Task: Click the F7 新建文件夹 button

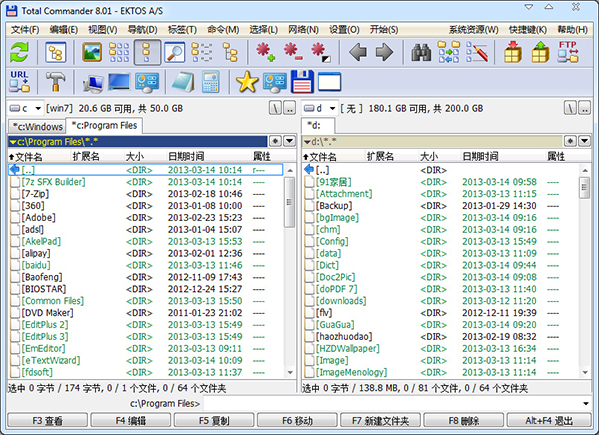Action: click(380, 420)
